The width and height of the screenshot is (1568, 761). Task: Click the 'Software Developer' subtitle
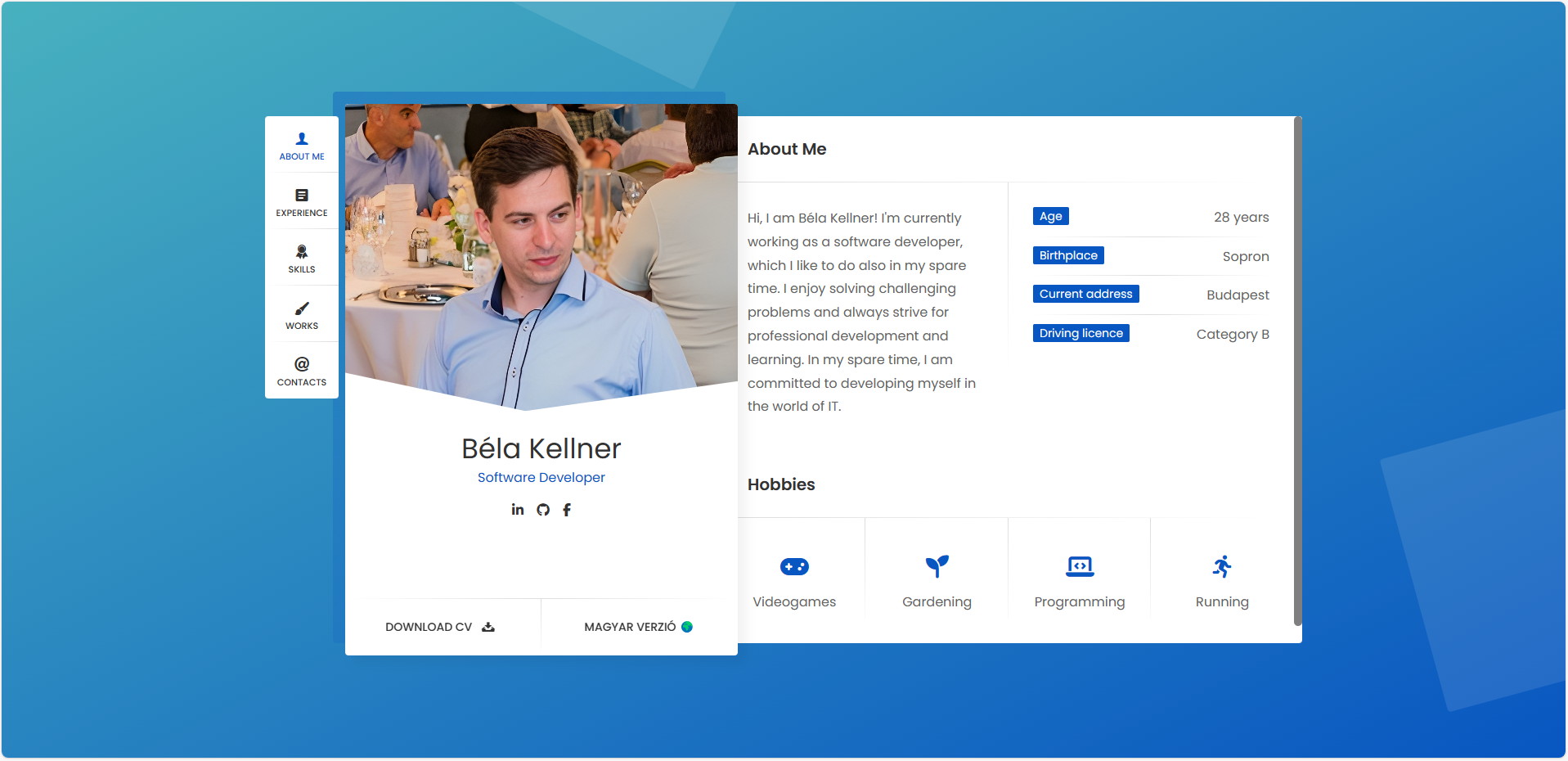[541, 477]
